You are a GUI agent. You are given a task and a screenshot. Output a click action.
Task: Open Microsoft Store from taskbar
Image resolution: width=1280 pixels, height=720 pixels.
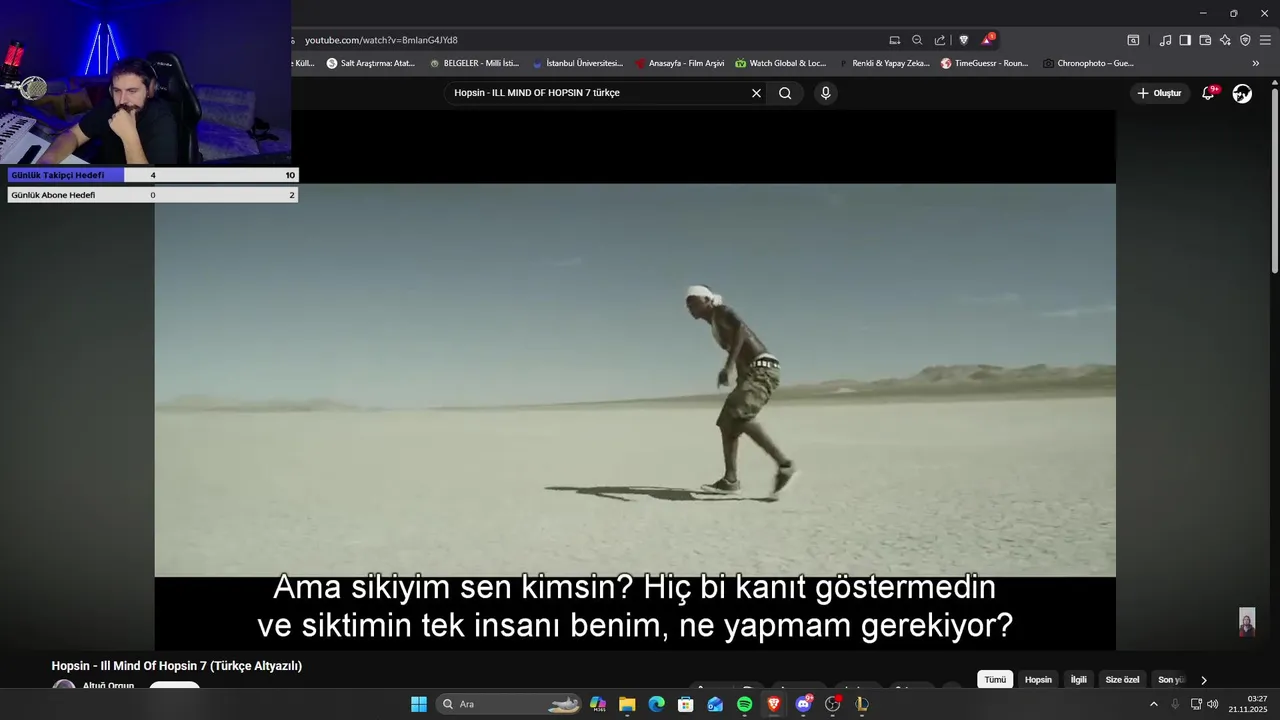[x=686, y=704]
